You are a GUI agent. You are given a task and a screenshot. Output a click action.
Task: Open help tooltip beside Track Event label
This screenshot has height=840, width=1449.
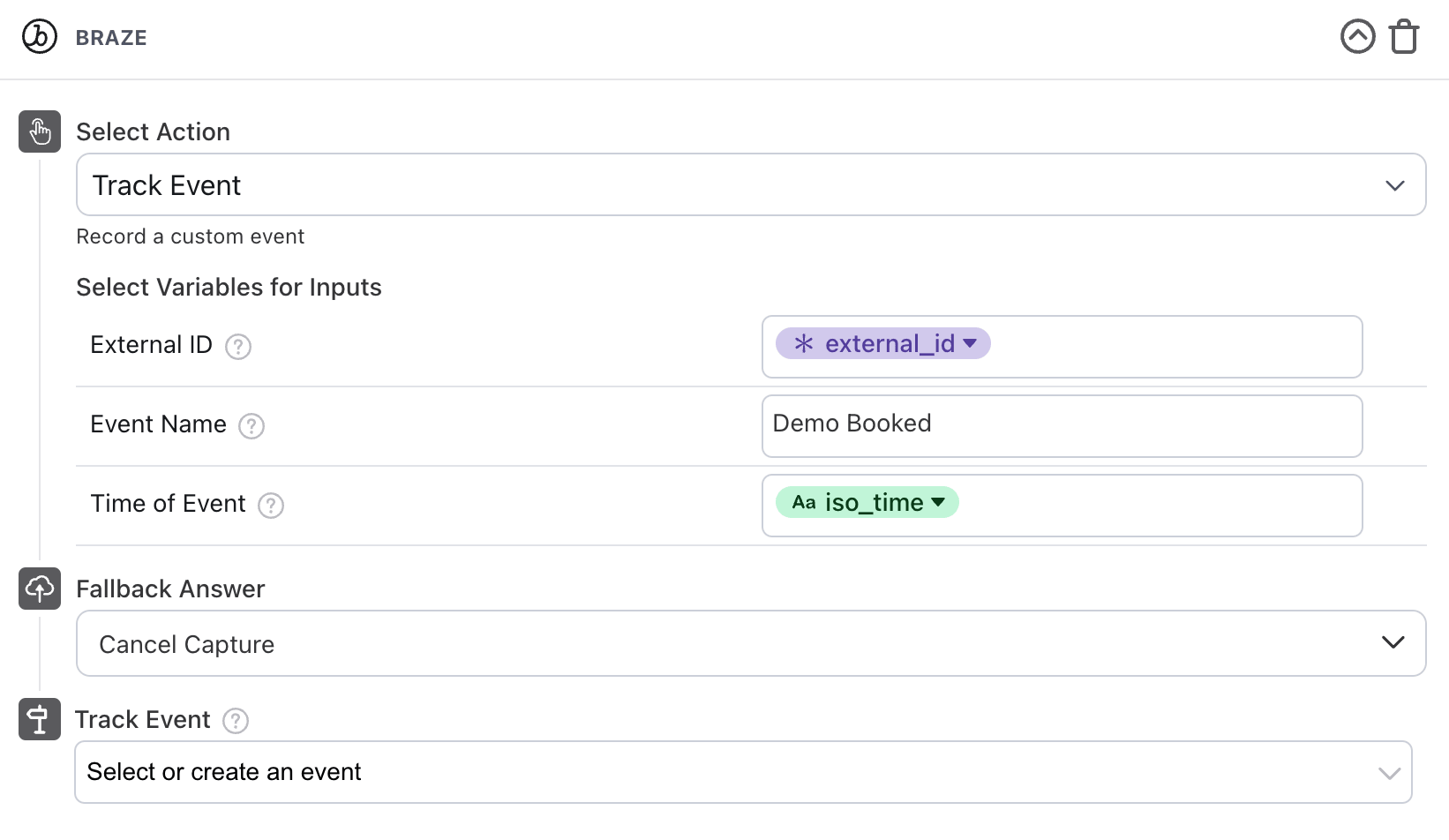(236, 721)
